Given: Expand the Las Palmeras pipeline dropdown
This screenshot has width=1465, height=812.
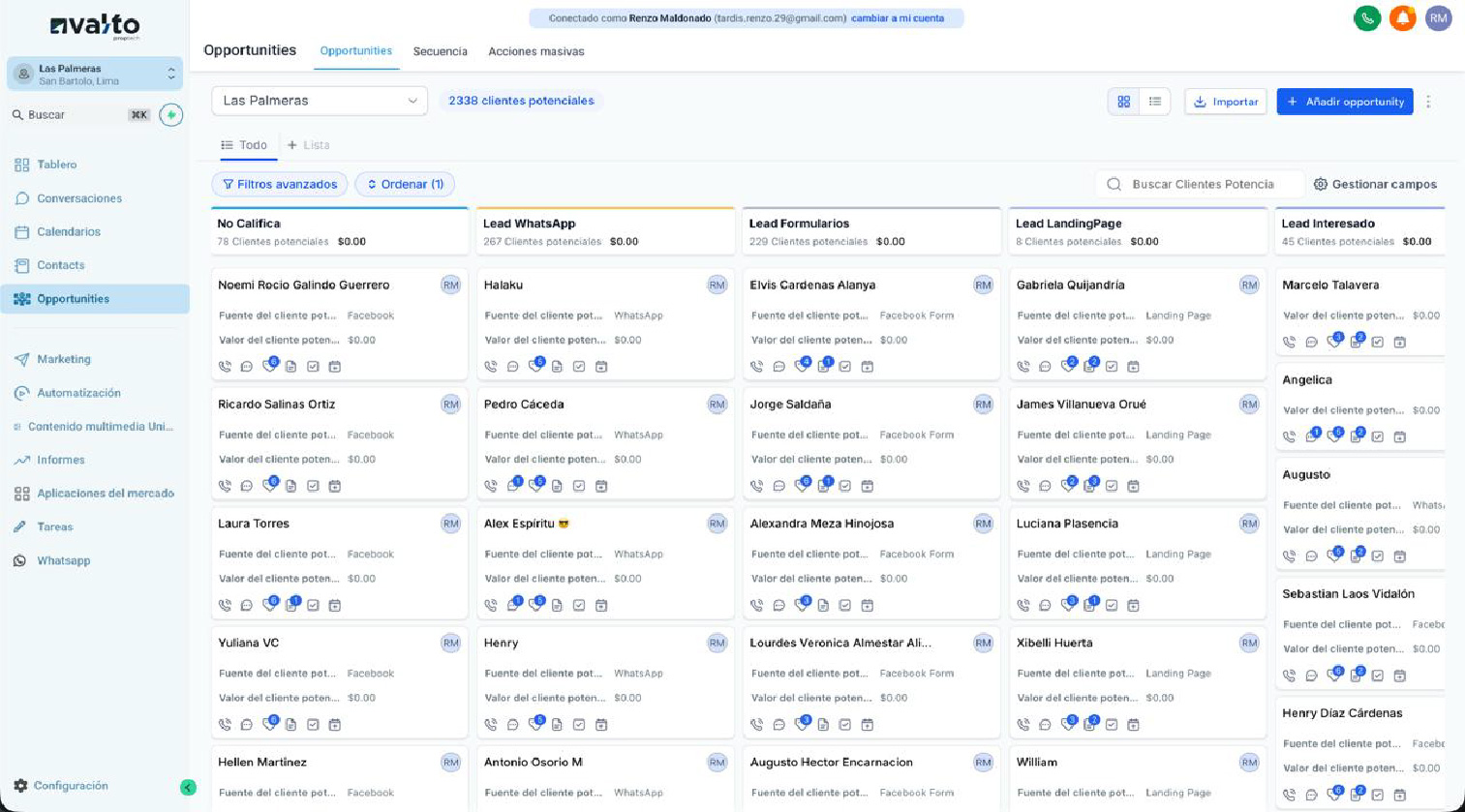Looking at the screenshot, I should pyautogui.click(x=319, y=101).
